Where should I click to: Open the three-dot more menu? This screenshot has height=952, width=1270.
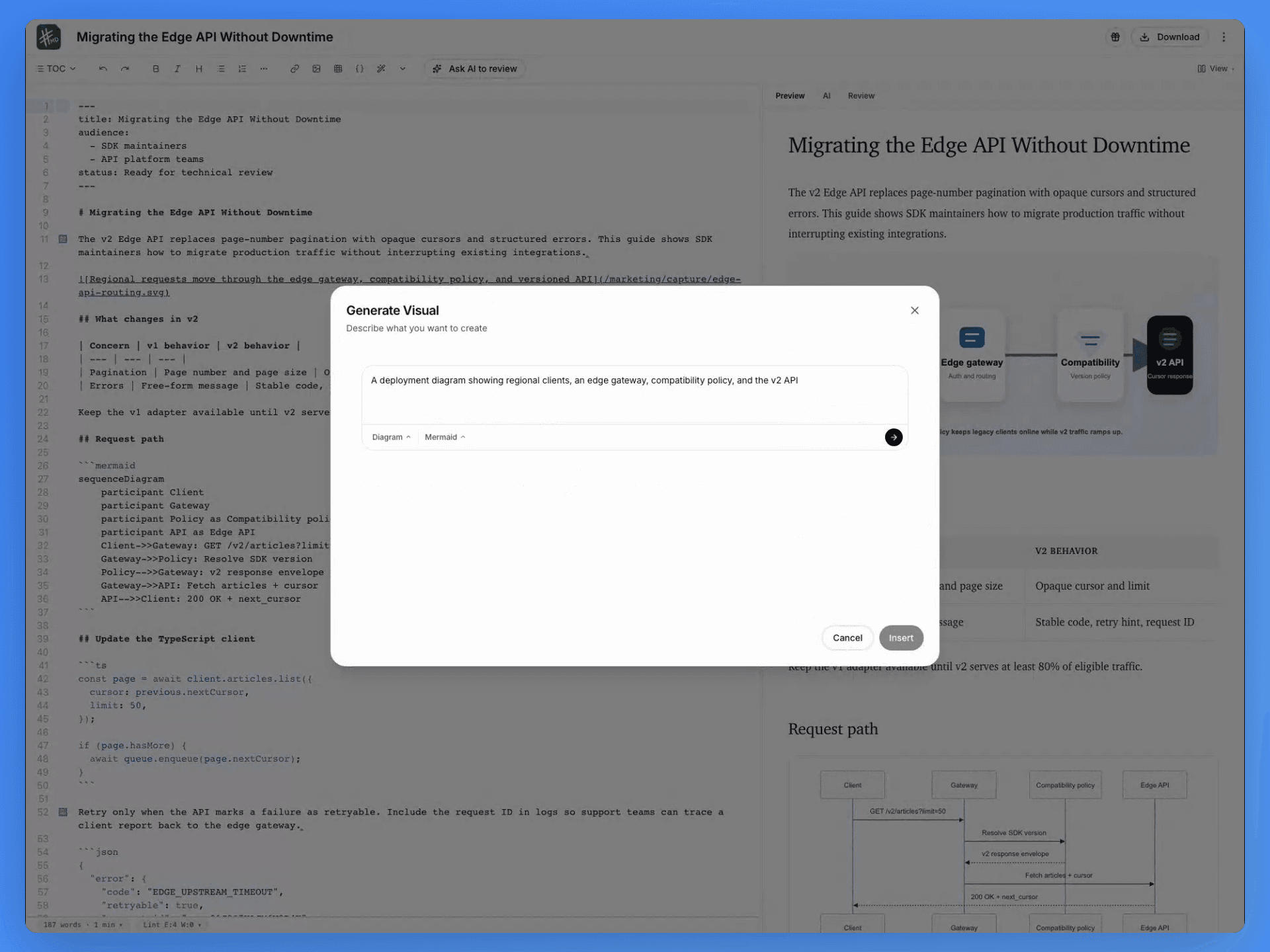point(1224,37)
